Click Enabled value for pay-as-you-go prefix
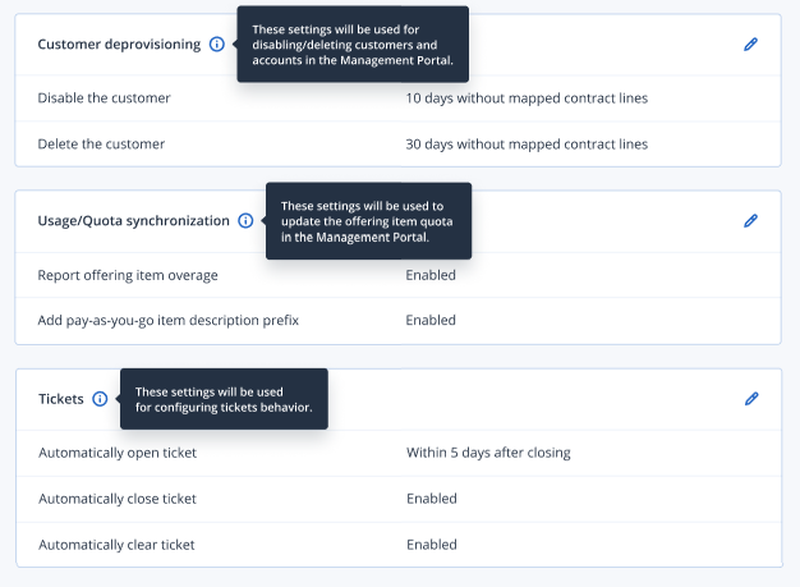The width and height of the screenshot is (800, 587). coord(431,320)
